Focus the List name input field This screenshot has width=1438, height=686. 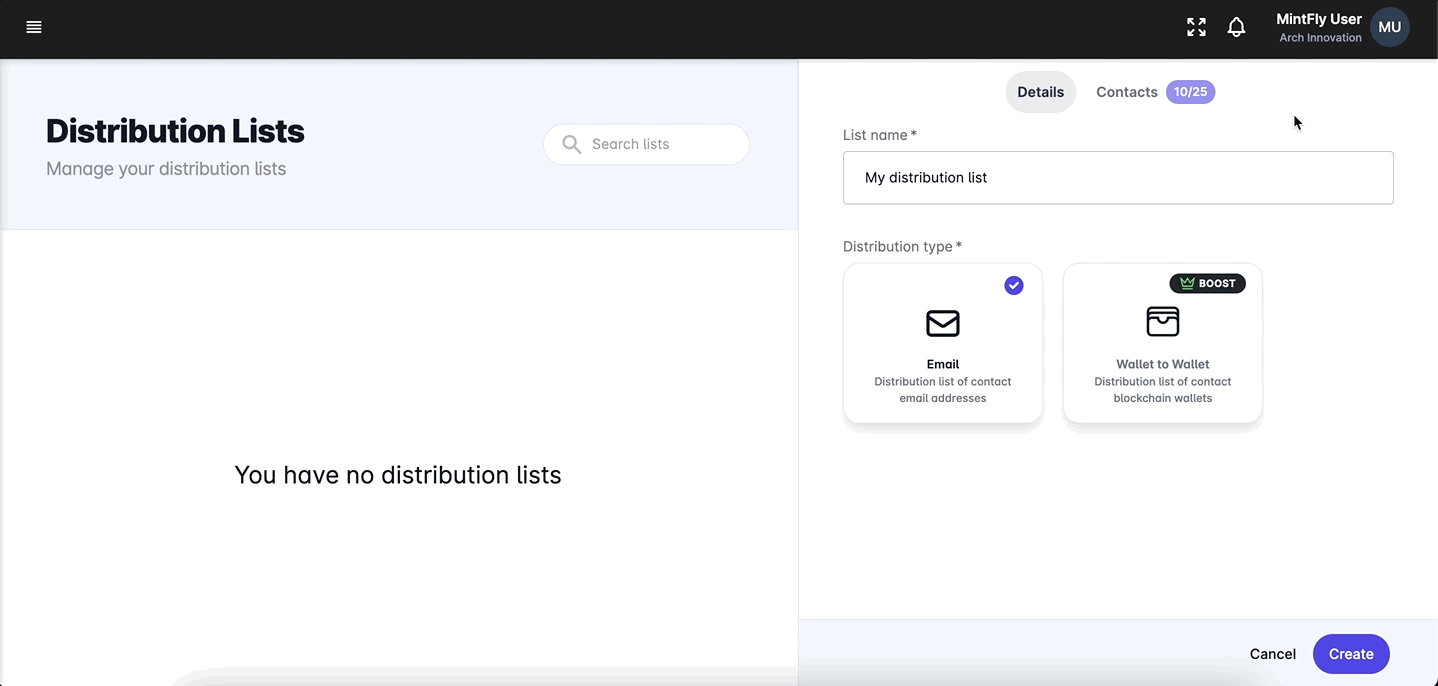coord(1117,178)
